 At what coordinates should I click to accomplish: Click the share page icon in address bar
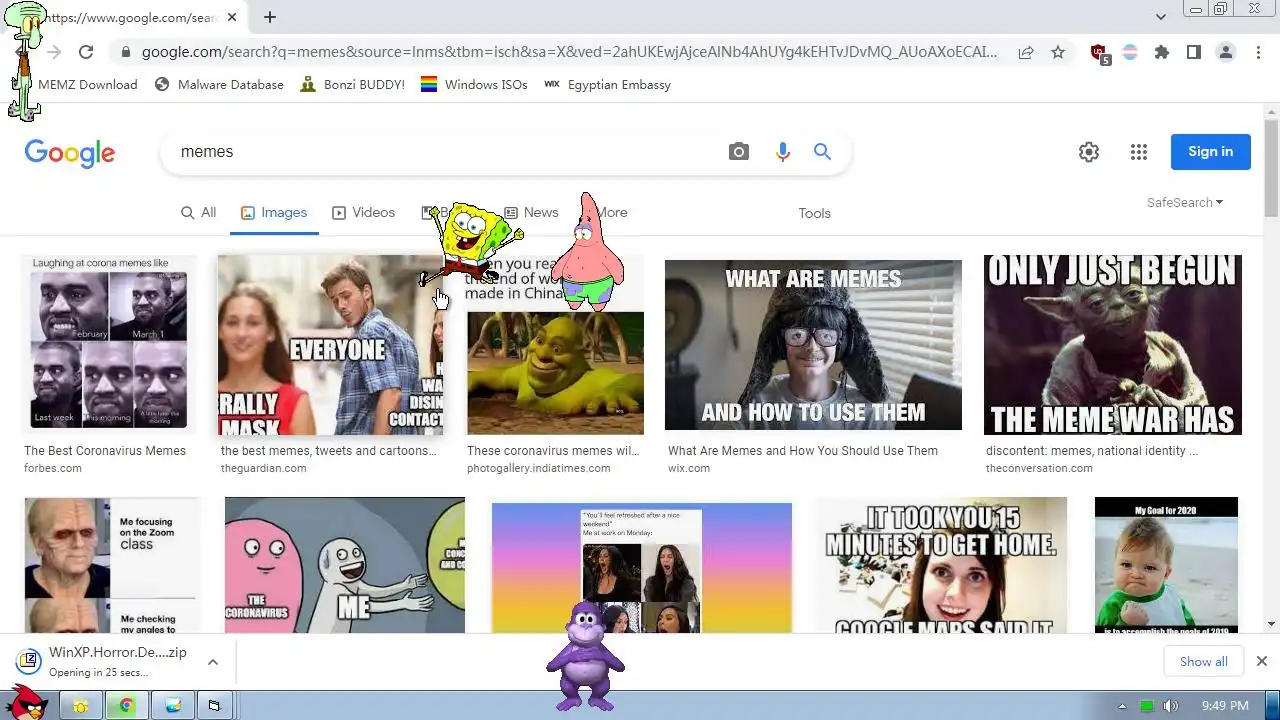(x=1026, y=52)
